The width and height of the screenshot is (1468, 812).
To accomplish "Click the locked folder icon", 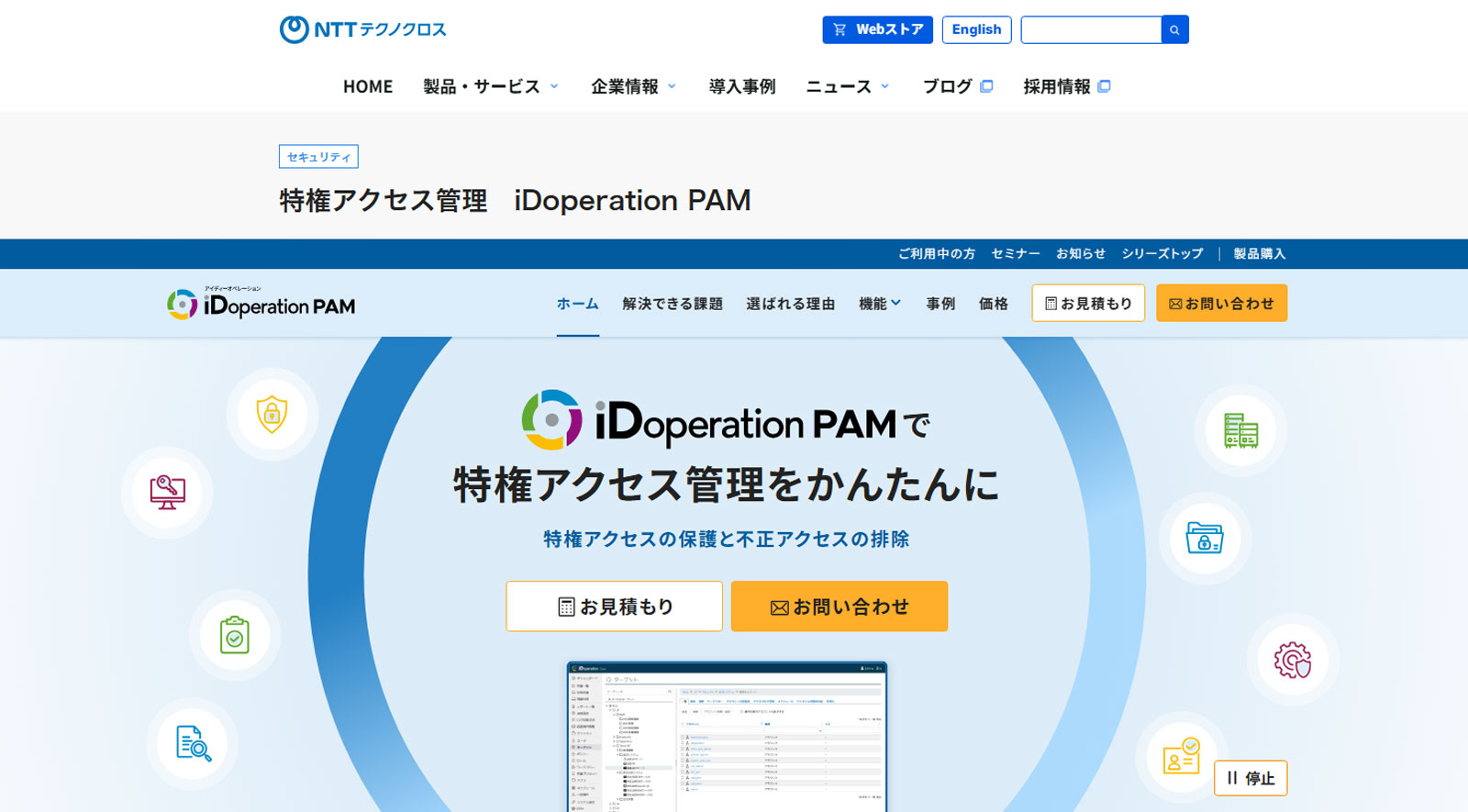I will pyautogui.click(x=1205, y=538).
